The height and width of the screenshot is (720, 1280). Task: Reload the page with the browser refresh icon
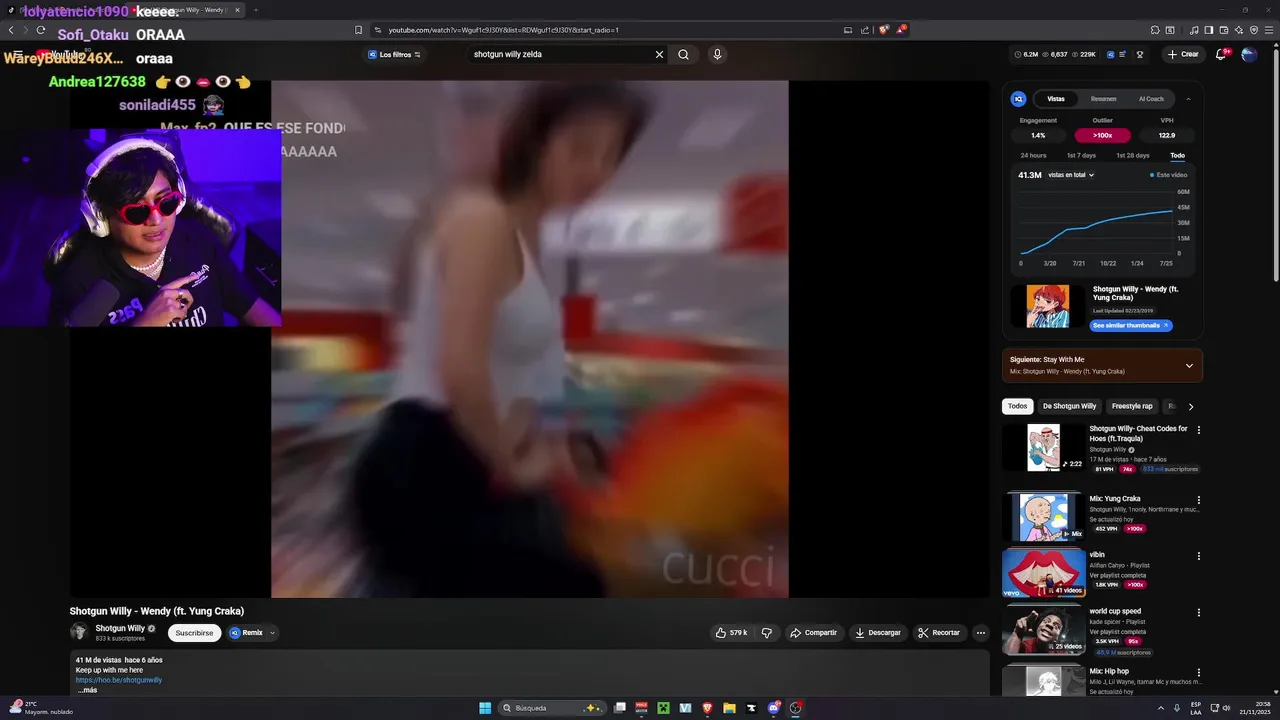41,30
